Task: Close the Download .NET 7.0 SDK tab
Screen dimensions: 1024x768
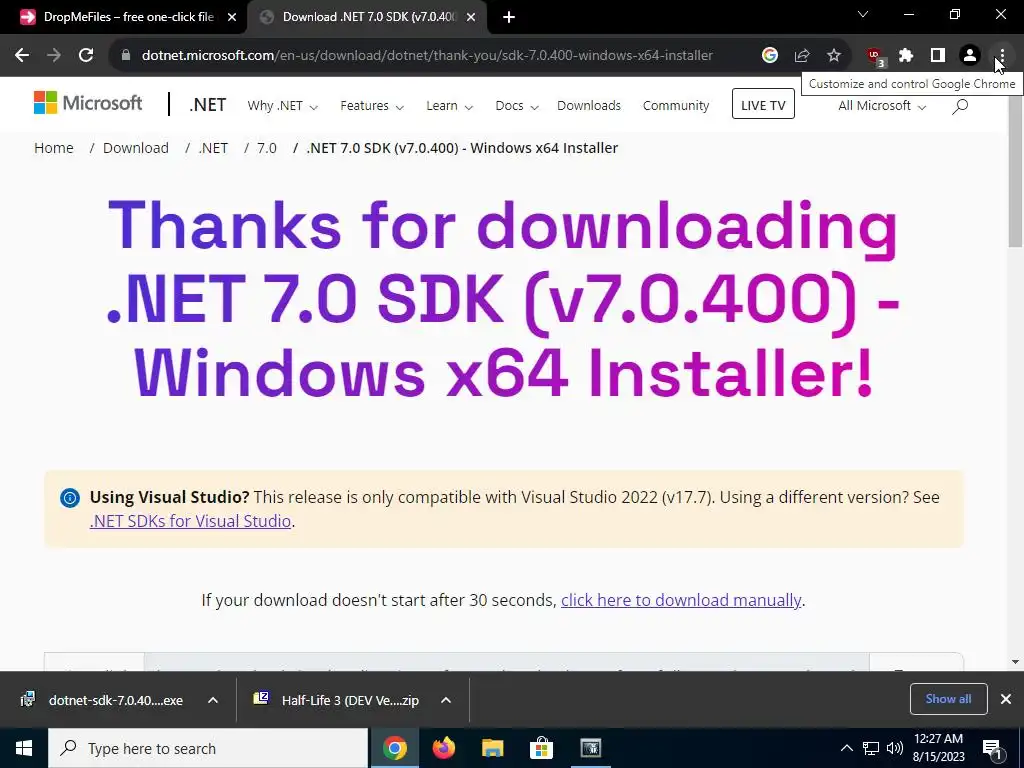Action: pos(471,17)
